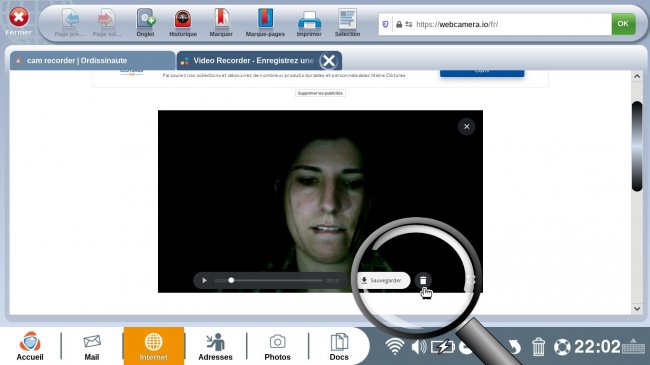650x365 pixels.
Task: Open the Mail application
Action: [92, 346]
